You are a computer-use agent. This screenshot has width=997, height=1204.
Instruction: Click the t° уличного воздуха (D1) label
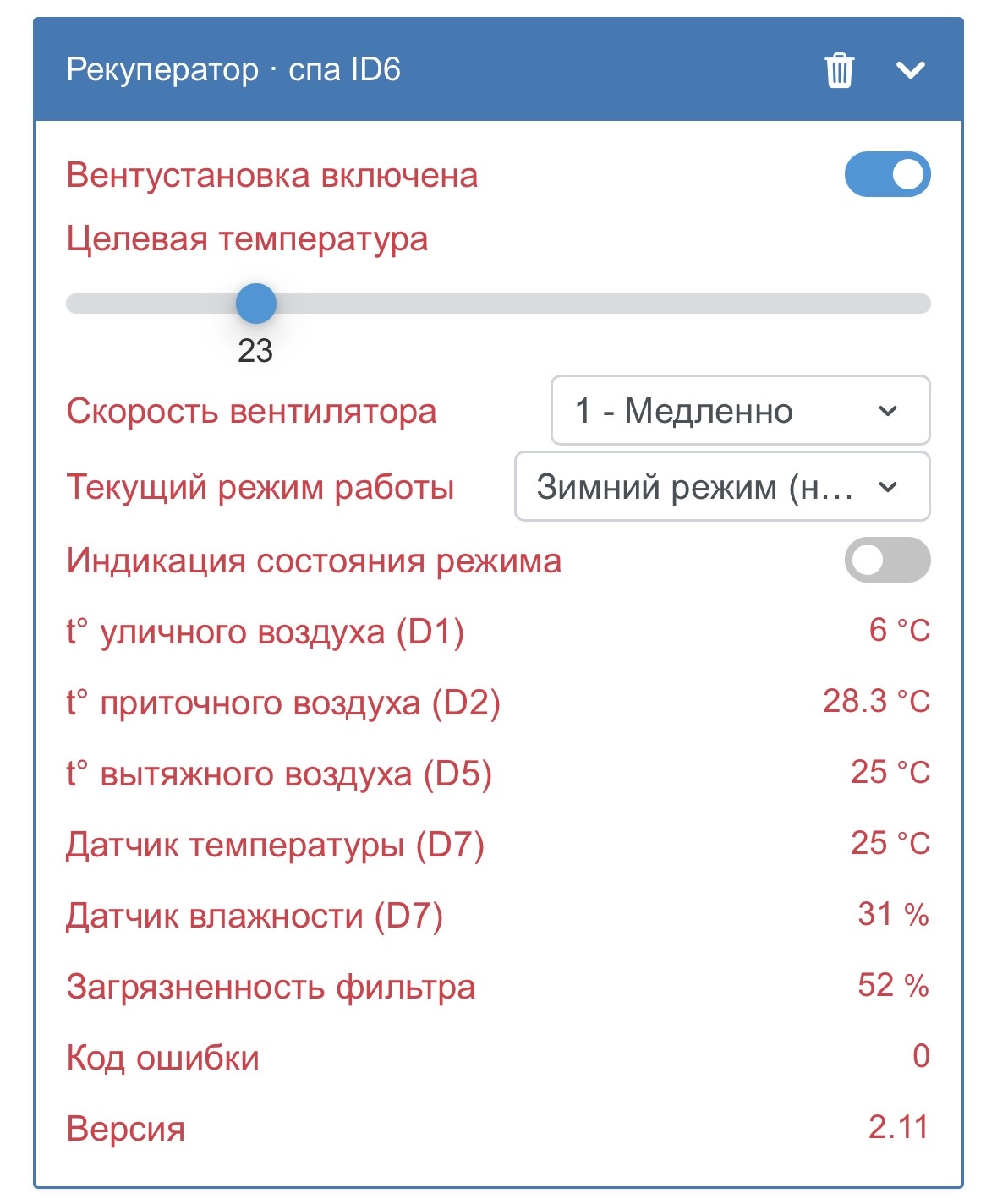[266, 632]
